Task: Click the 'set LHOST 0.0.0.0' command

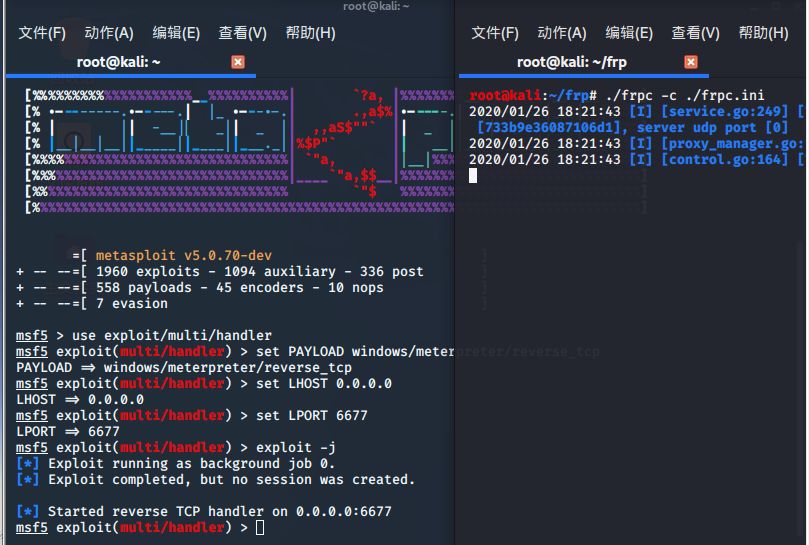Action: coord(324,383)
